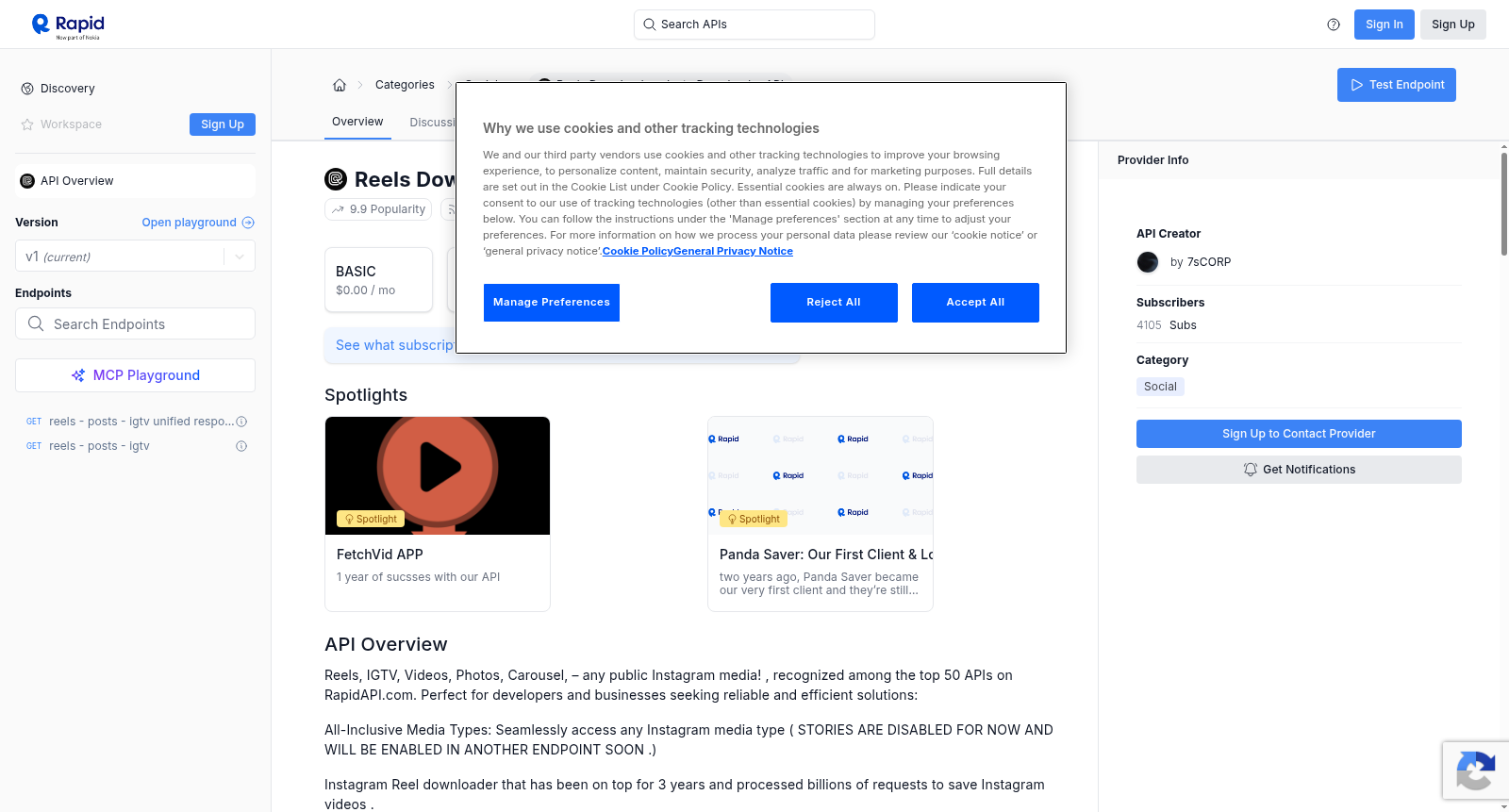Select API Overview in the sidebar
The image size is (1509, 812).
[135, 181]
